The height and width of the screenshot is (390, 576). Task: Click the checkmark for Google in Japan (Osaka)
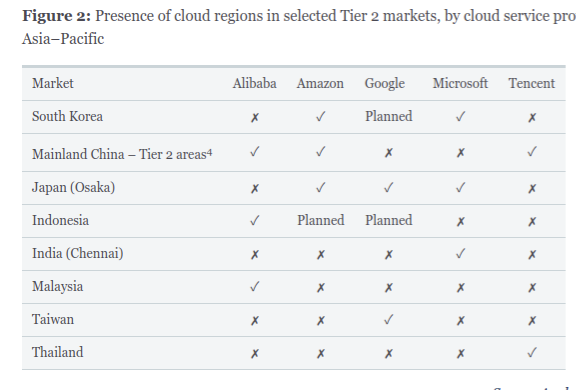(388, 188)
